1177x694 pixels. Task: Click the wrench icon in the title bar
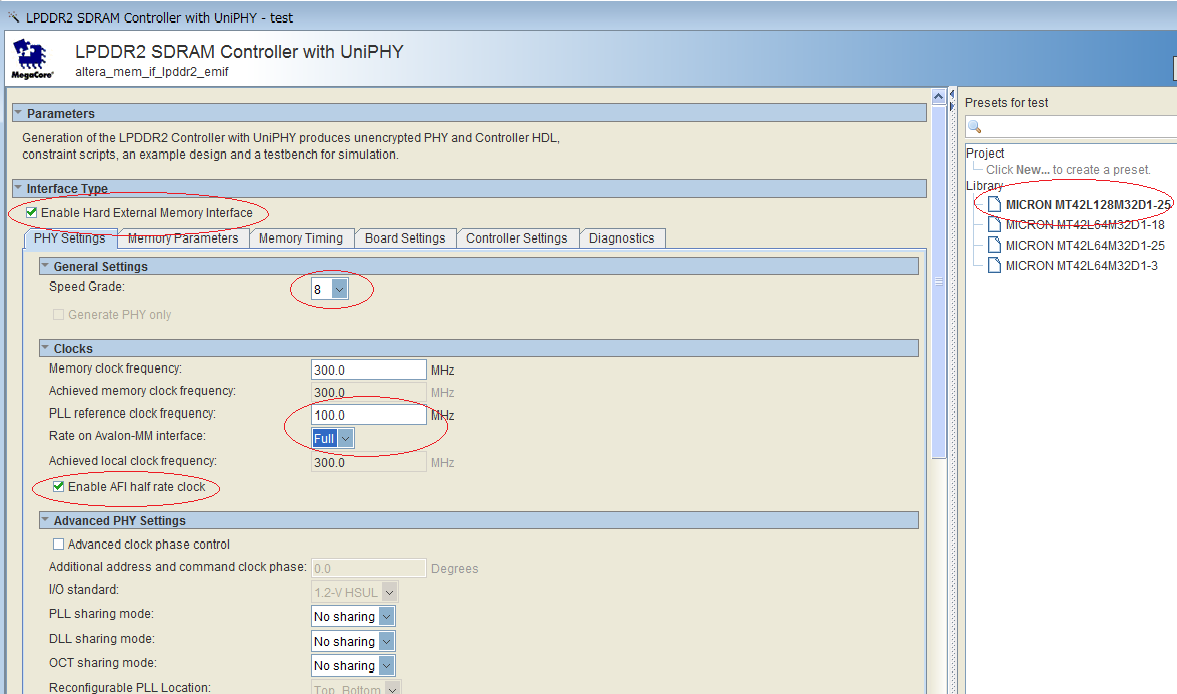13,17
